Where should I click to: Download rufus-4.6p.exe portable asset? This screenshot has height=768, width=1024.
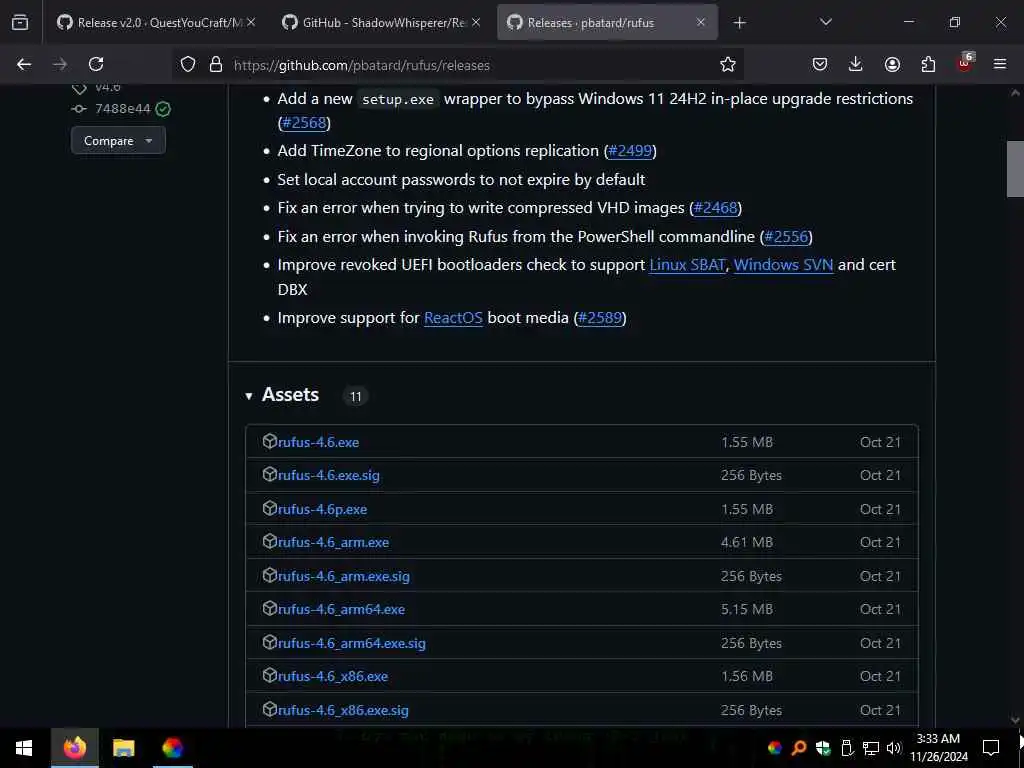[322, 509]
